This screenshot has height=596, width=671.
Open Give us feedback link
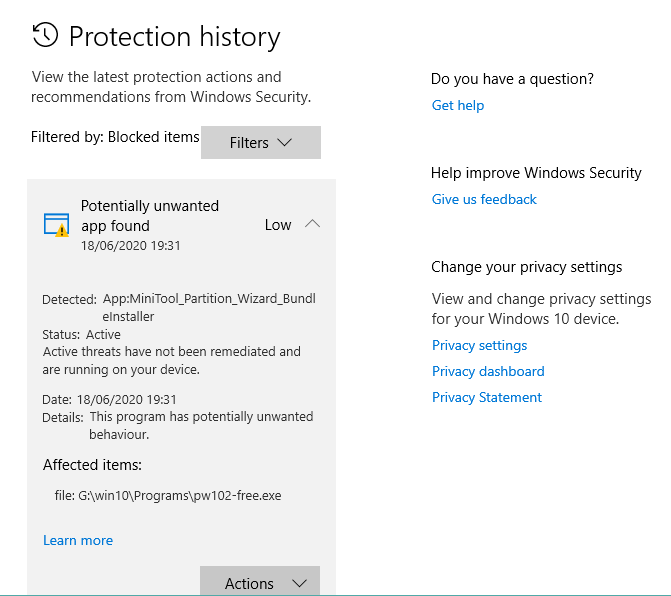click(484, 199)
